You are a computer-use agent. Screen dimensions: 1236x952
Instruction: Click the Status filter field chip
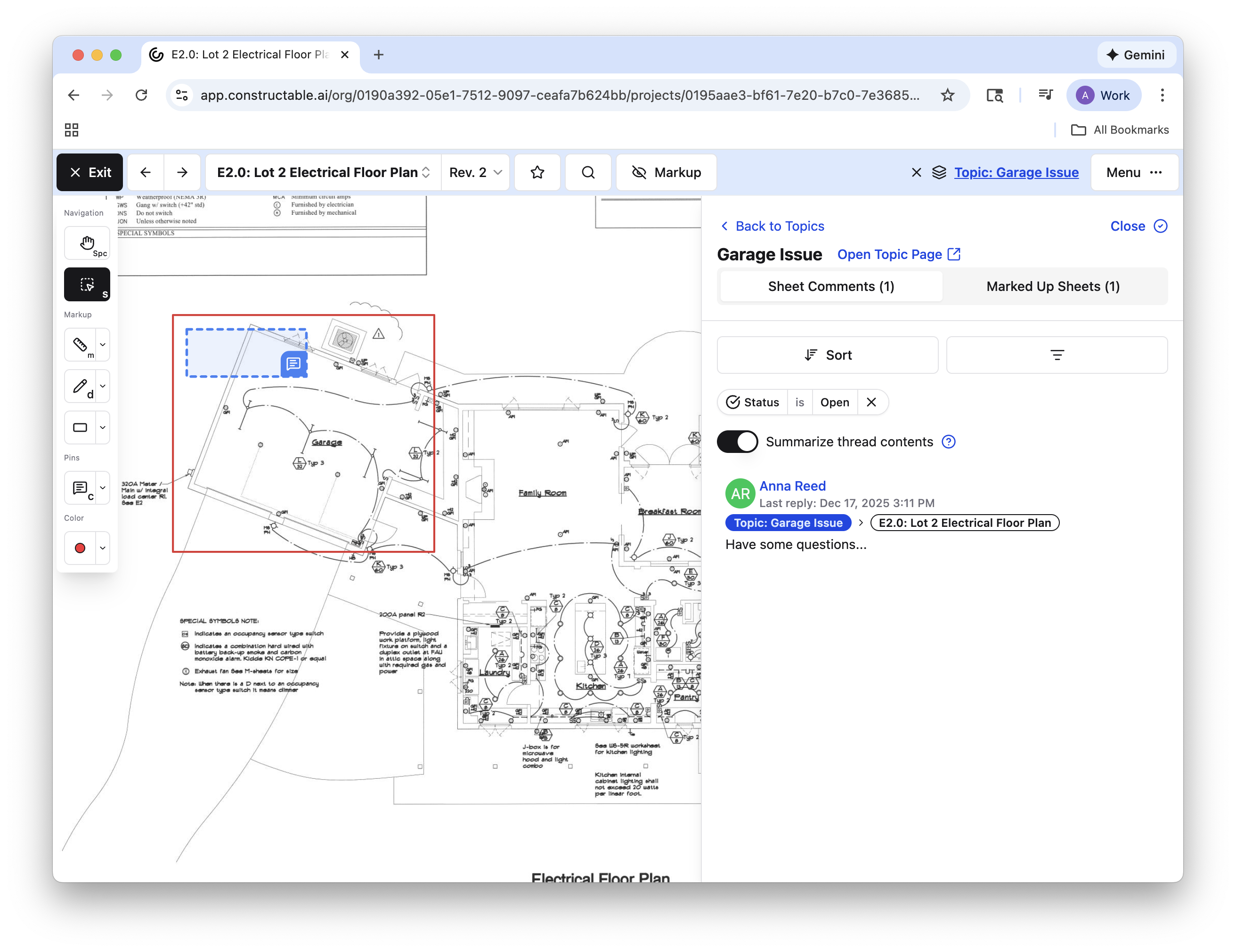(753, 402)
